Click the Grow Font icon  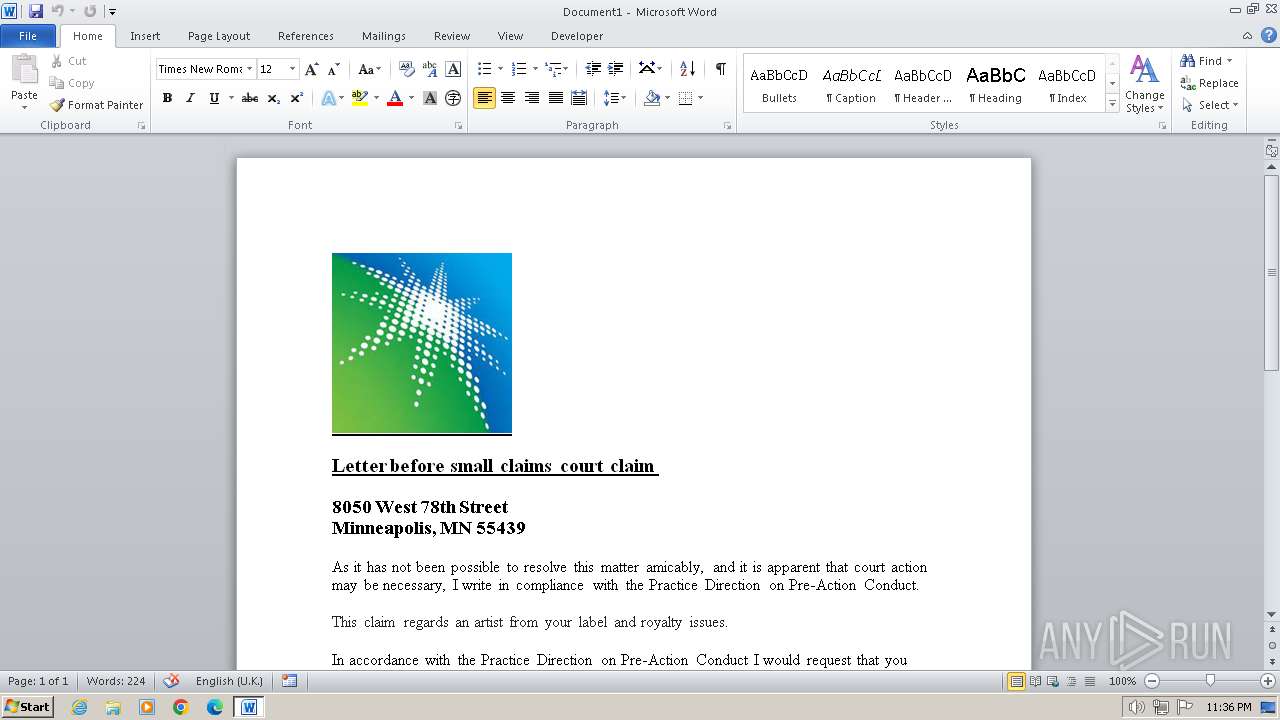pos(312,69)
